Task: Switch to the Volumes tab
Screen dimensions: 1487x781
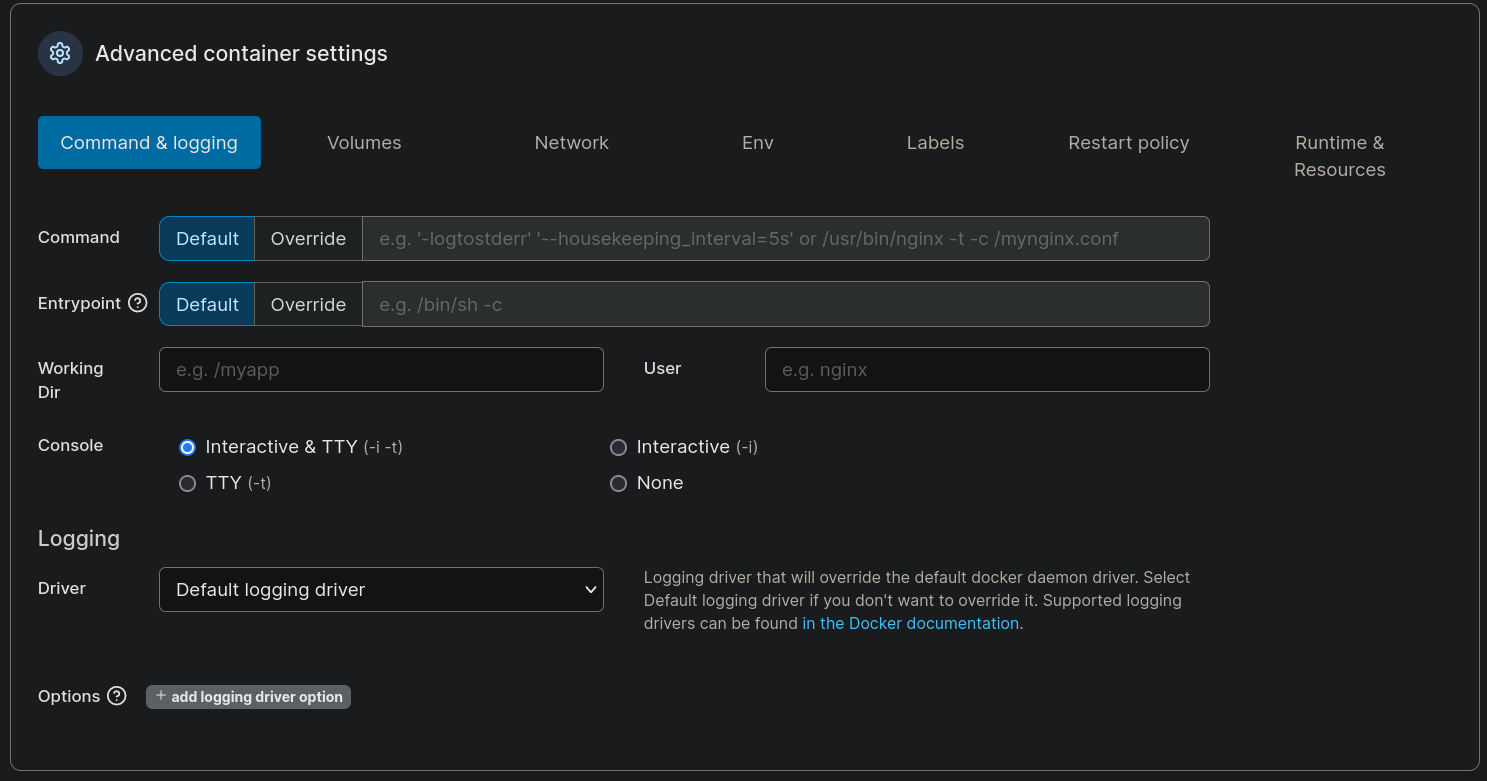Action: [364, 143]
